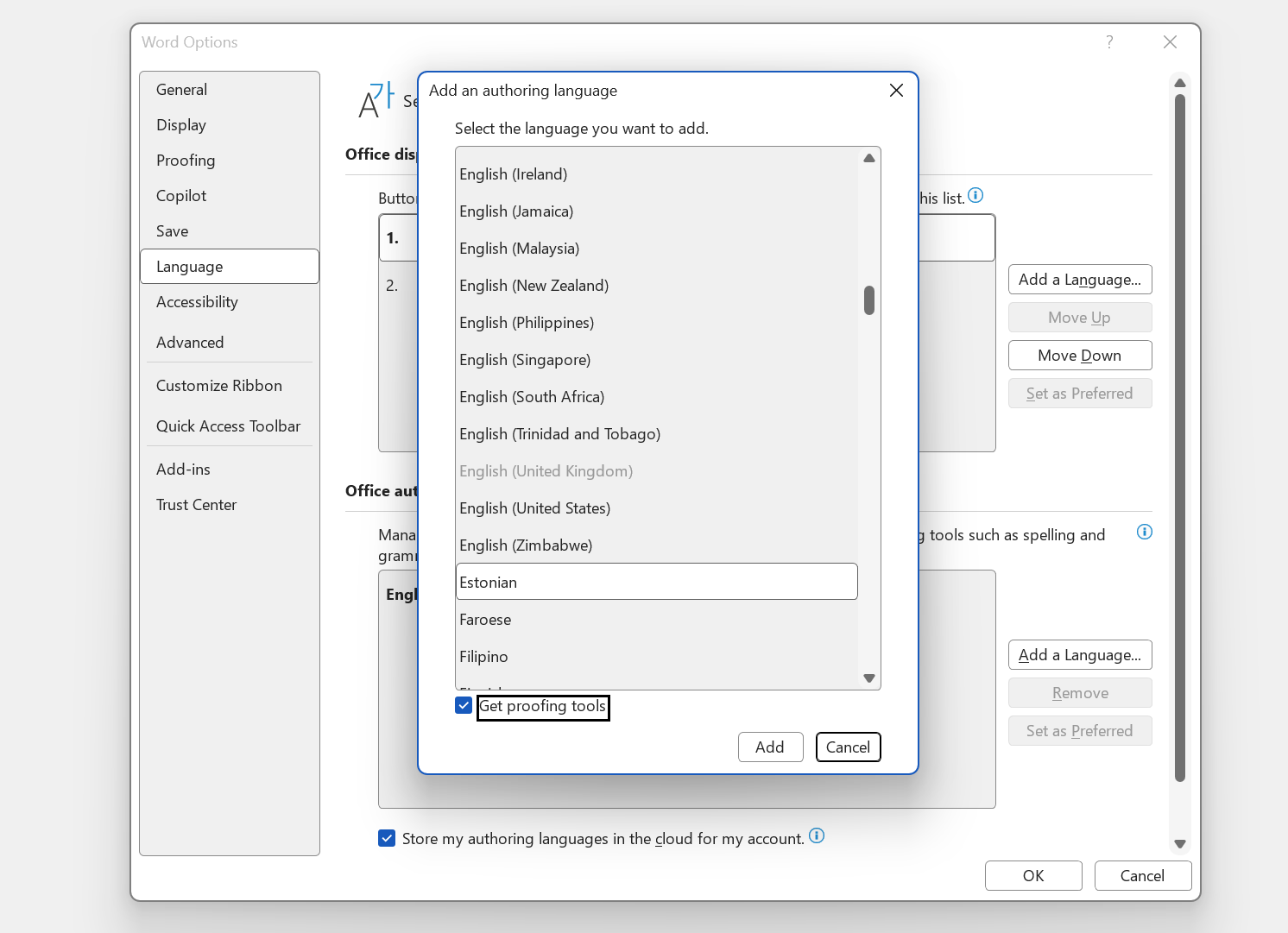Click Add button in authoring language dialog
1288x933 pixels.
pos(770,747)
